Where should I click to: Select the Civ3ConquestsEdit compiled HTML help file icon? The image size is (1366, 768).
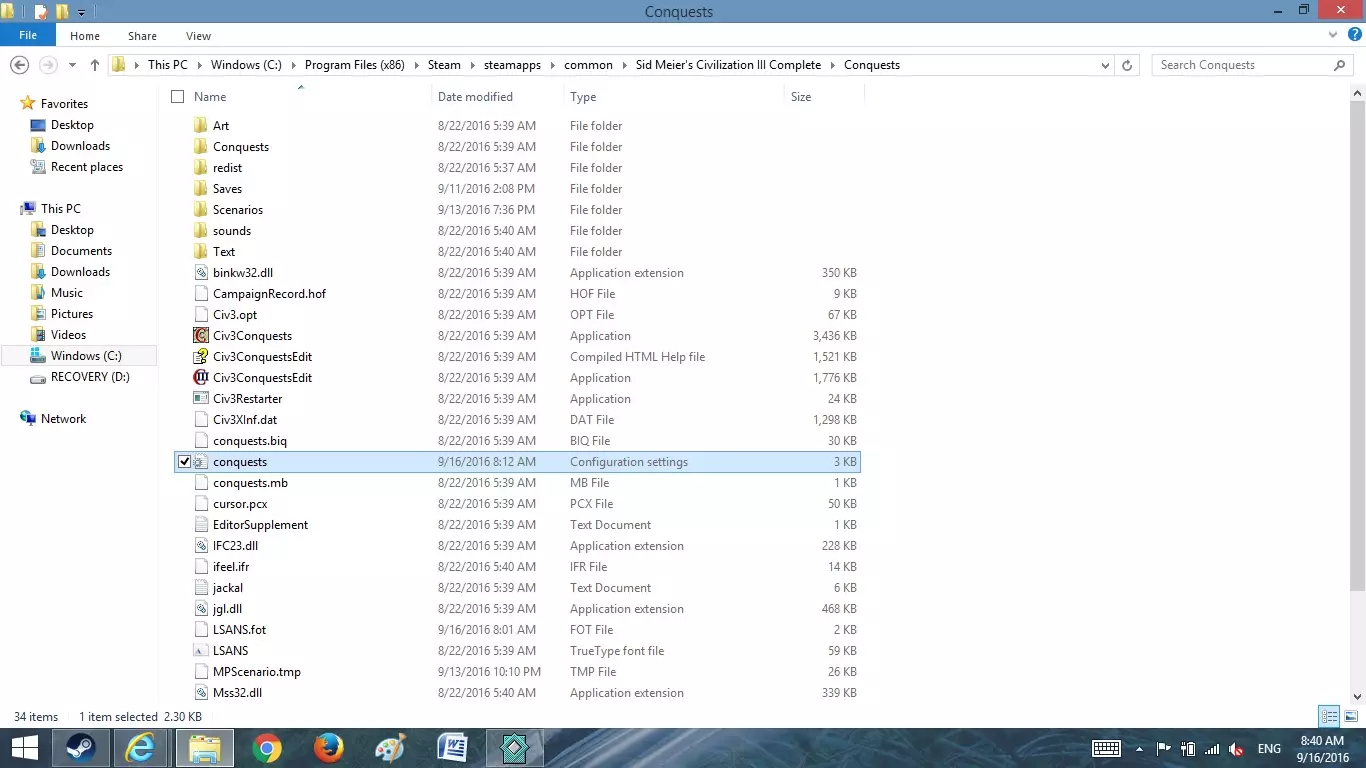click(201, 357)
